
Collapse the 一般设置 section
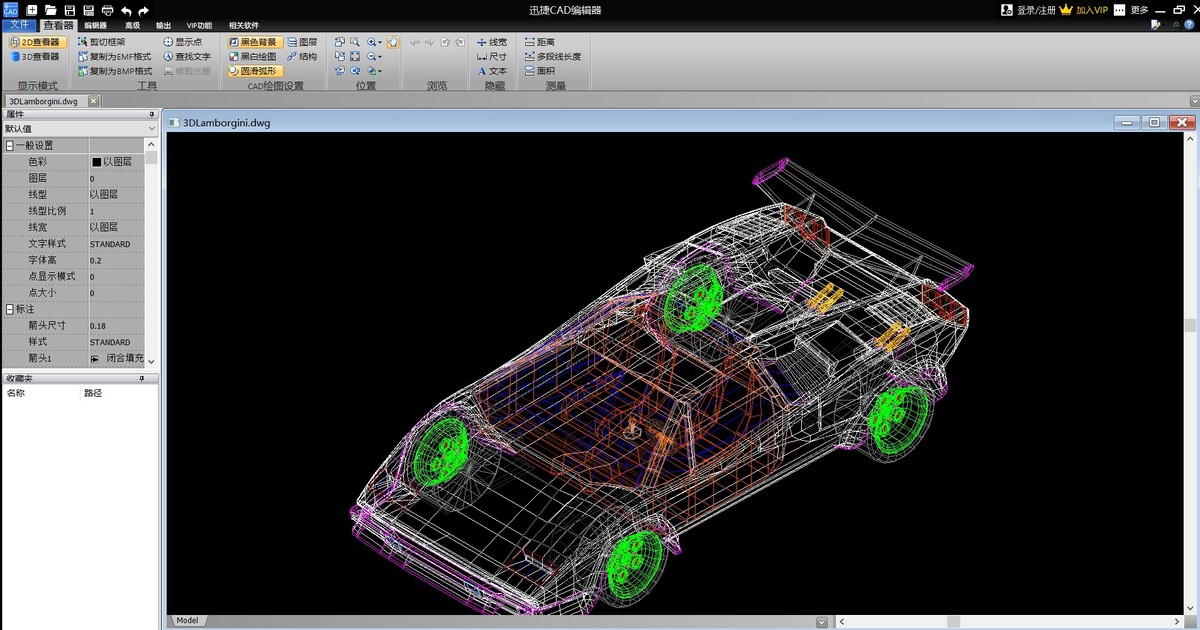pos(10,146)
